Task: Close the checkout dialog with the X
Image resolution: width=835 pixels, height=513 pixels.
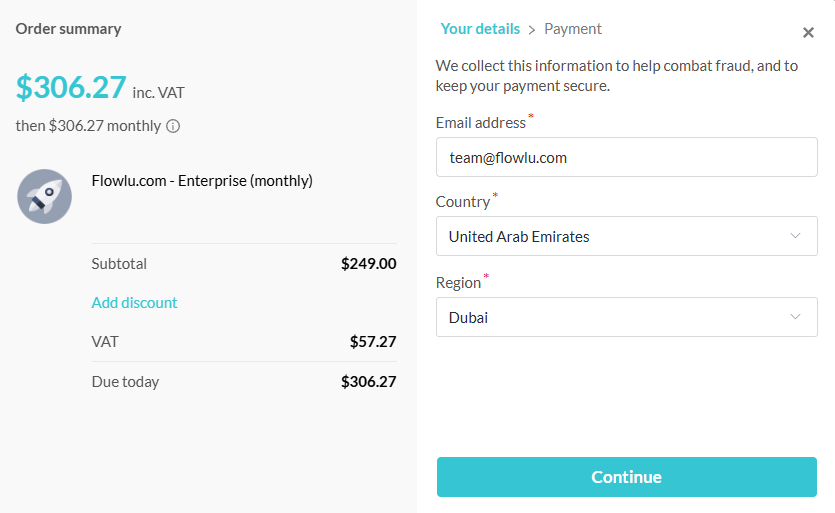Action: click(808, 32)
